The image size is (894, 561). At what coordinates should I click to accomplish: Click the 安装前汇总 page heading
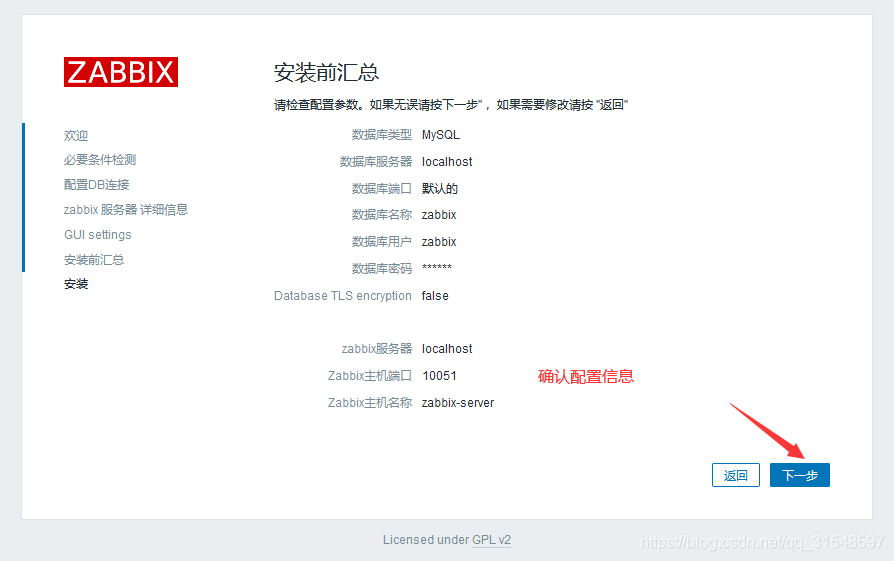pyautogui.click(x=326, y=72)
